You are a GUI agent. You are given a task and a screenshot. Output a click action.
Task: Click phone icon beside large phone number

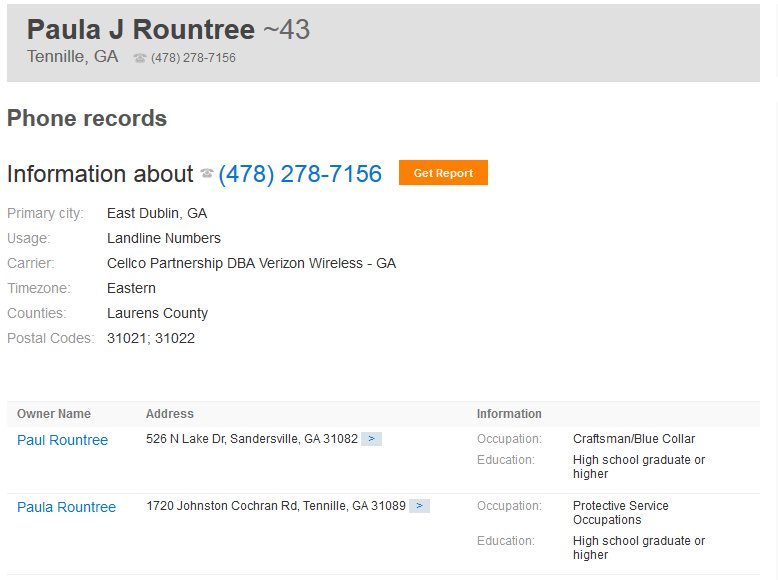tap(207, 173)
